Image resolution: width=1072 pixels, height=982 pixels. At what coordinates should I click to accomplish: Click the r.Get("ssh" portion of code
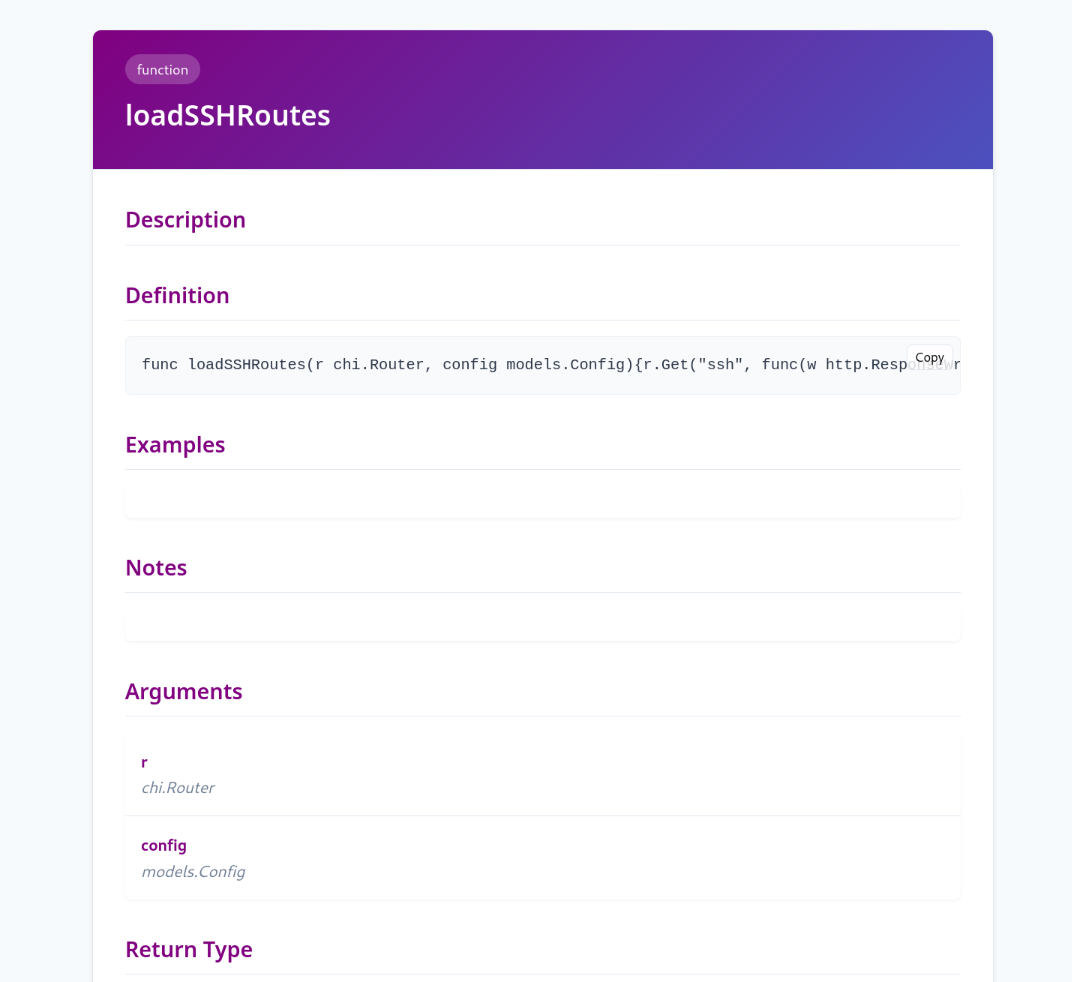click(x=693, y=365)
